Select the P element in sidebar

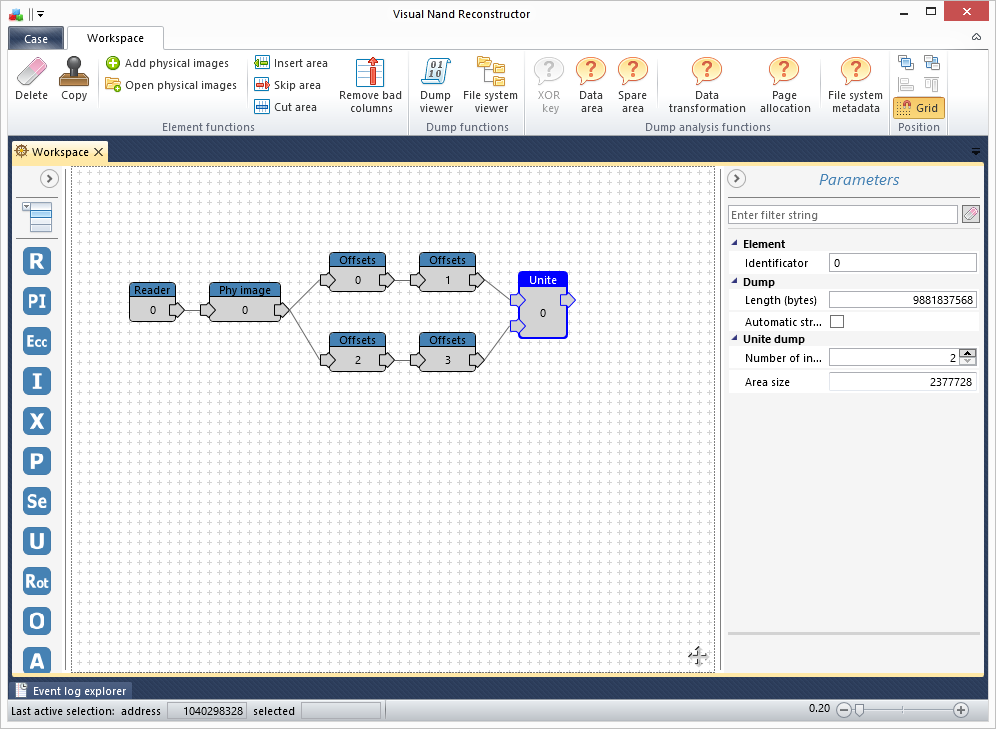tap(37, 461)
